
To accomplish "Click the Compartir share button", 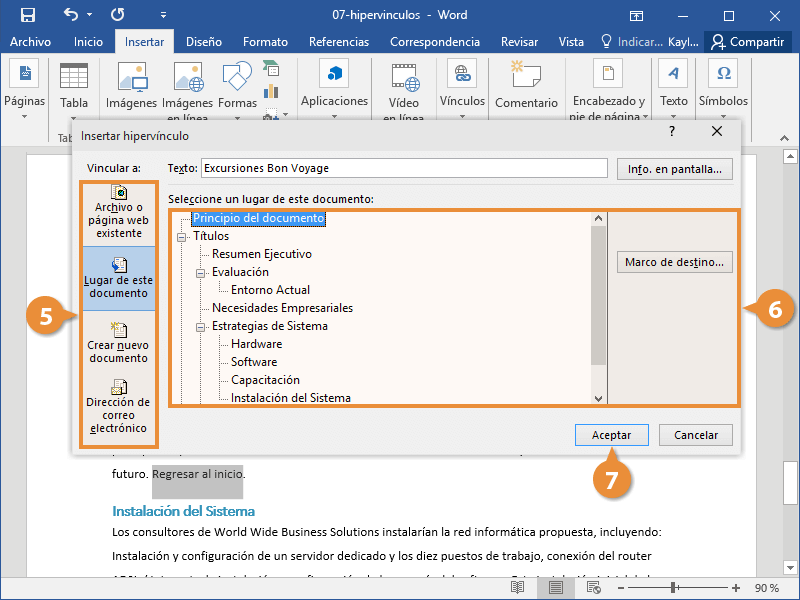I will click(747, 42).
